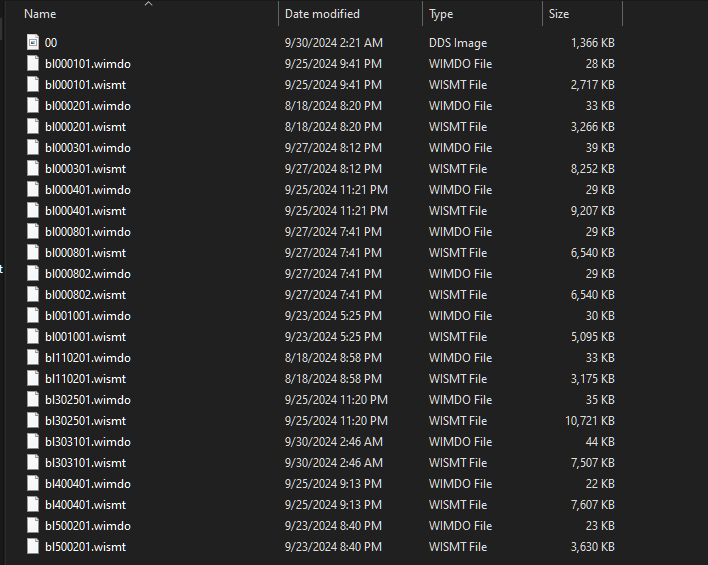Select file name bl110201.wismt

85,379
